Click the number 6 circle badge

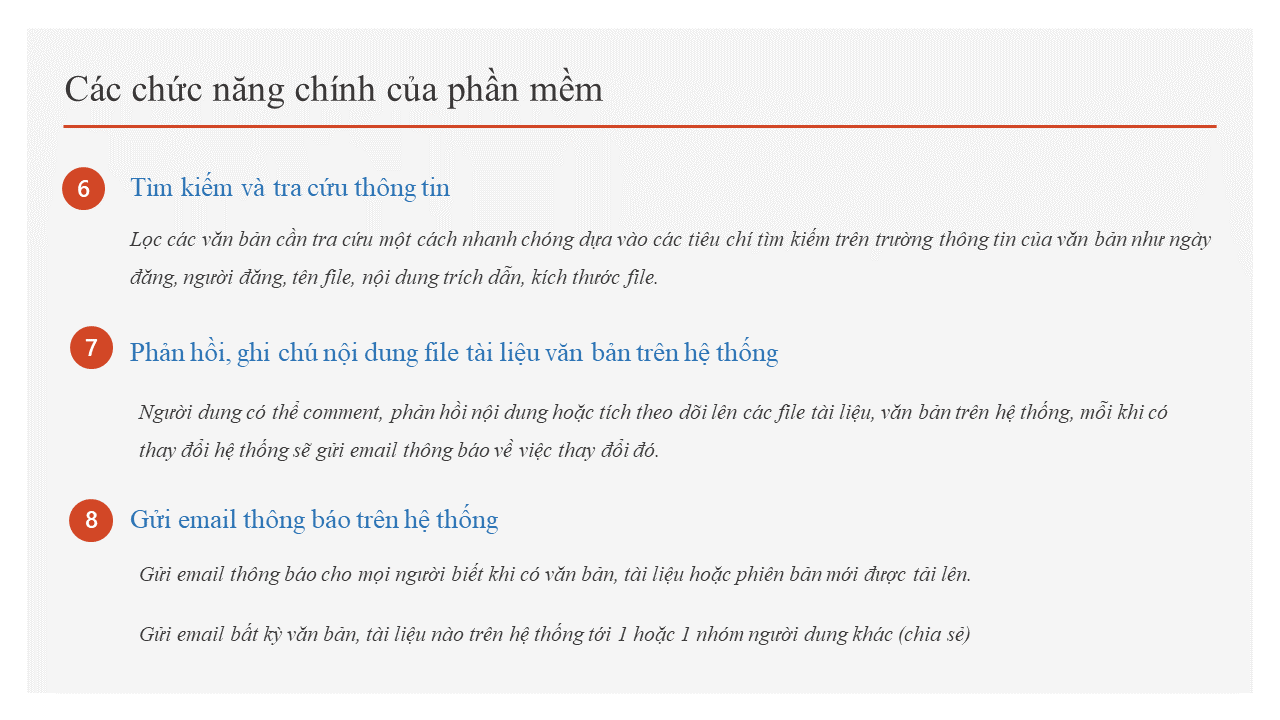83,189
